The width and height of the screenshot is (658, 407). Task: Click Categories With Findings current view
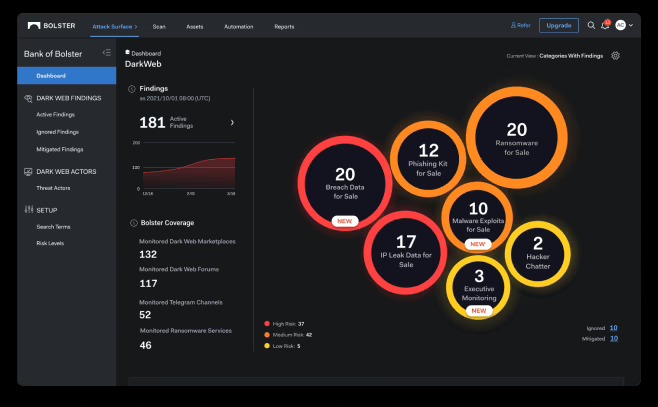571,56
